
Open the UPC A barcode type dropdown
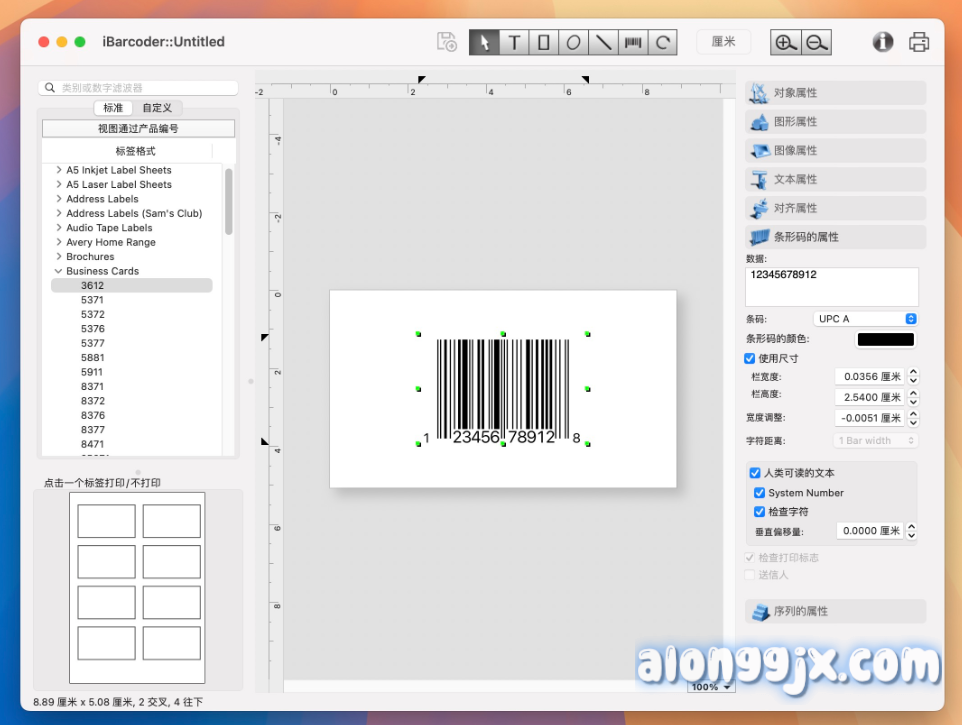click(x=866, y=319)
